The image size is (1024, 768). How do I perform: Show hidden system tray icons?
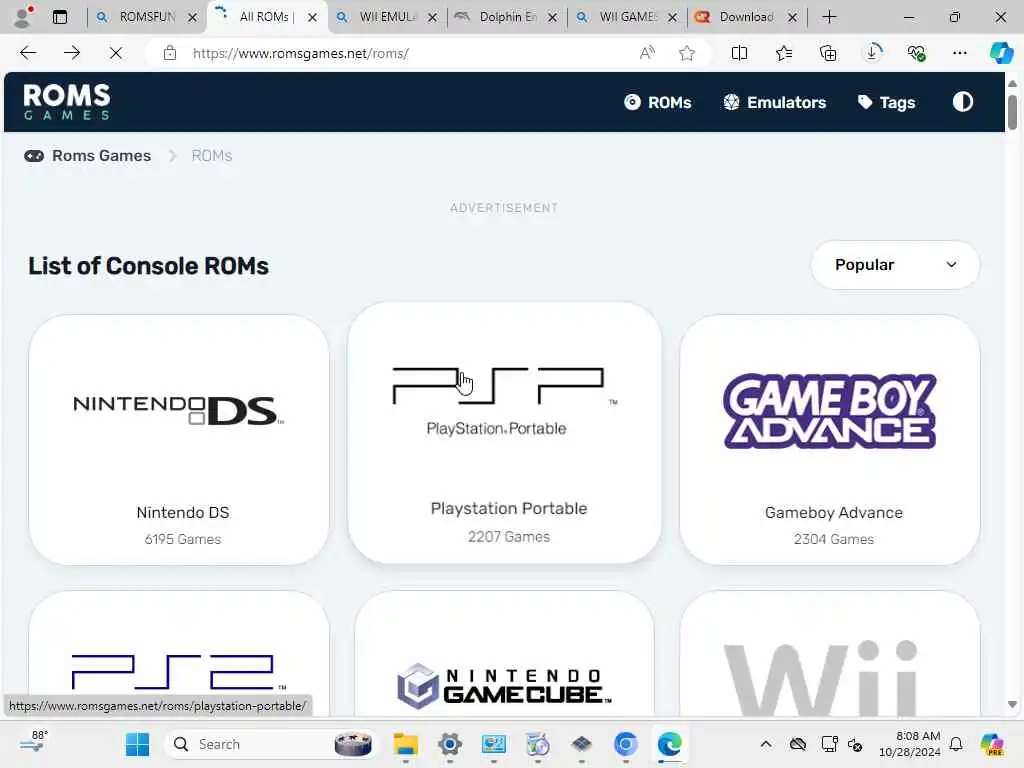(x=766, y=744)
